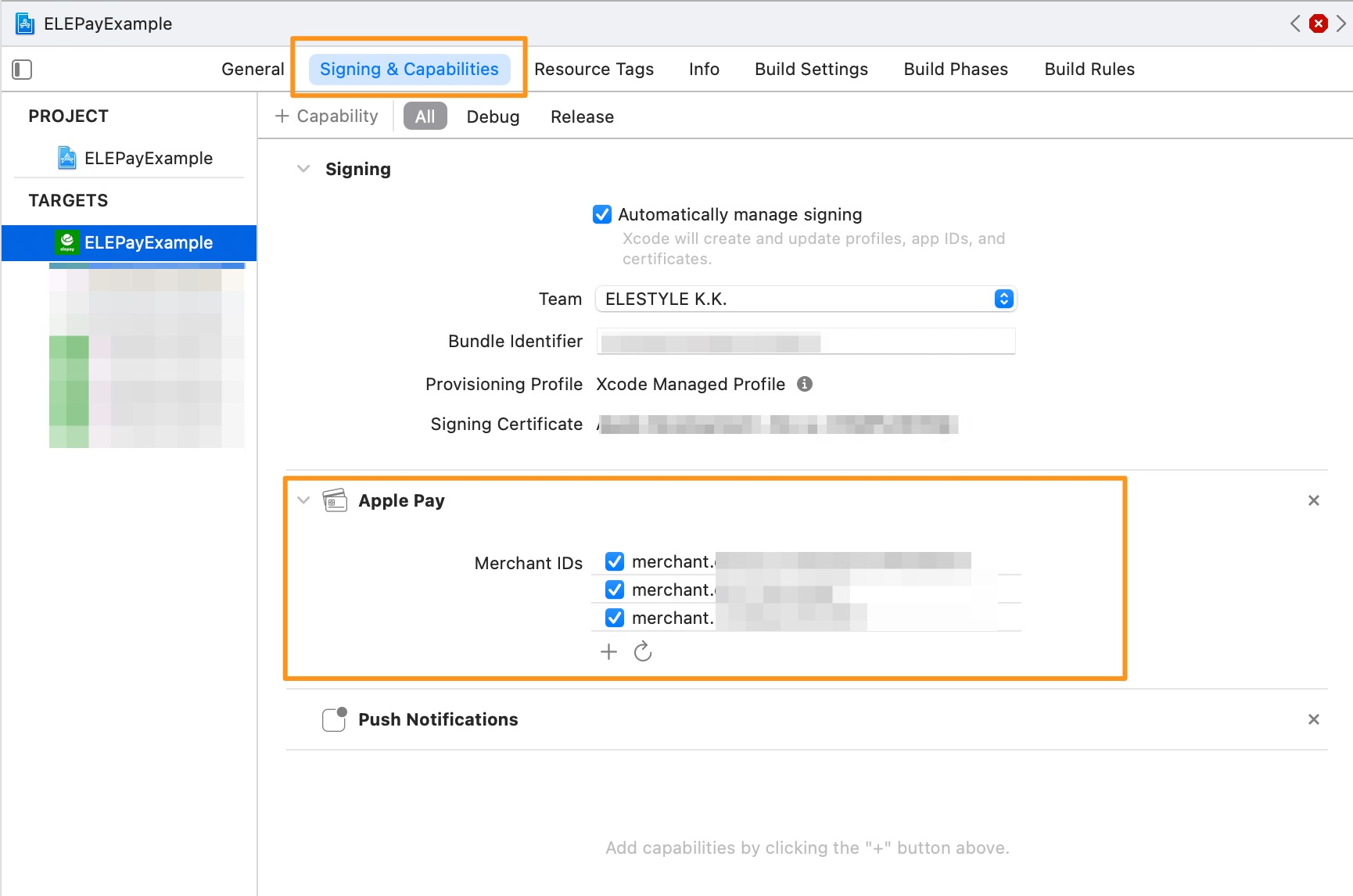Refresh the merchant IDs list
Screen dimensions: 1353x896
(643, 652)
